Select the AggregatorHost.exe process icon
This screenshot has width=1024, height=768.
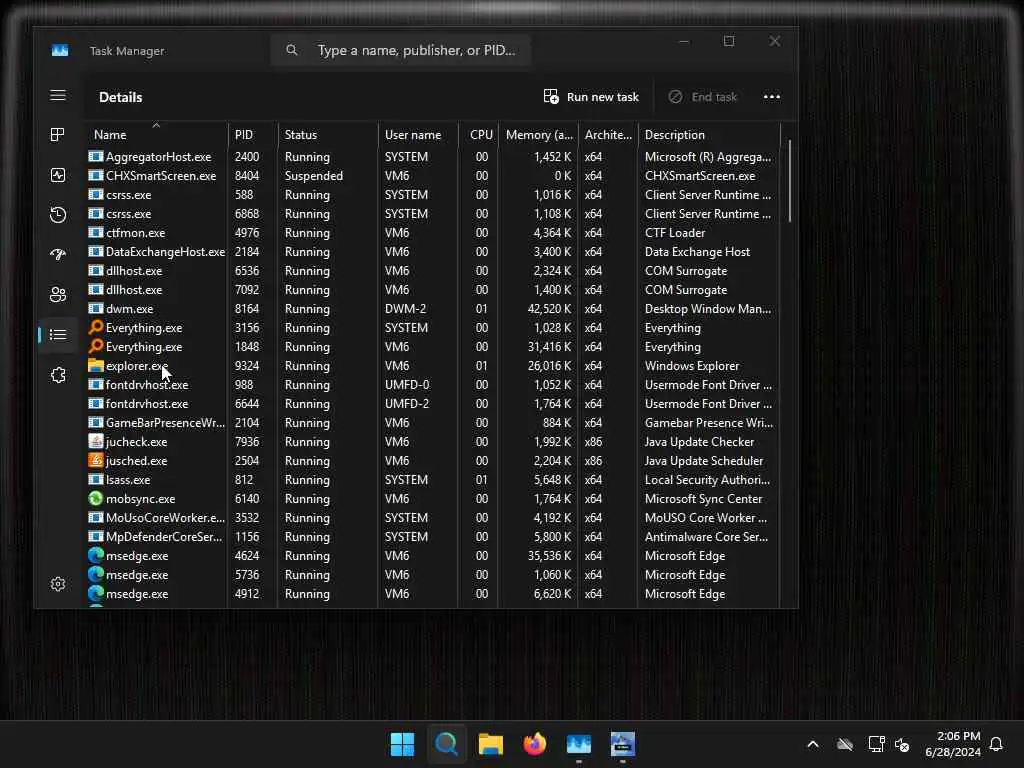[x=96, y=156]
